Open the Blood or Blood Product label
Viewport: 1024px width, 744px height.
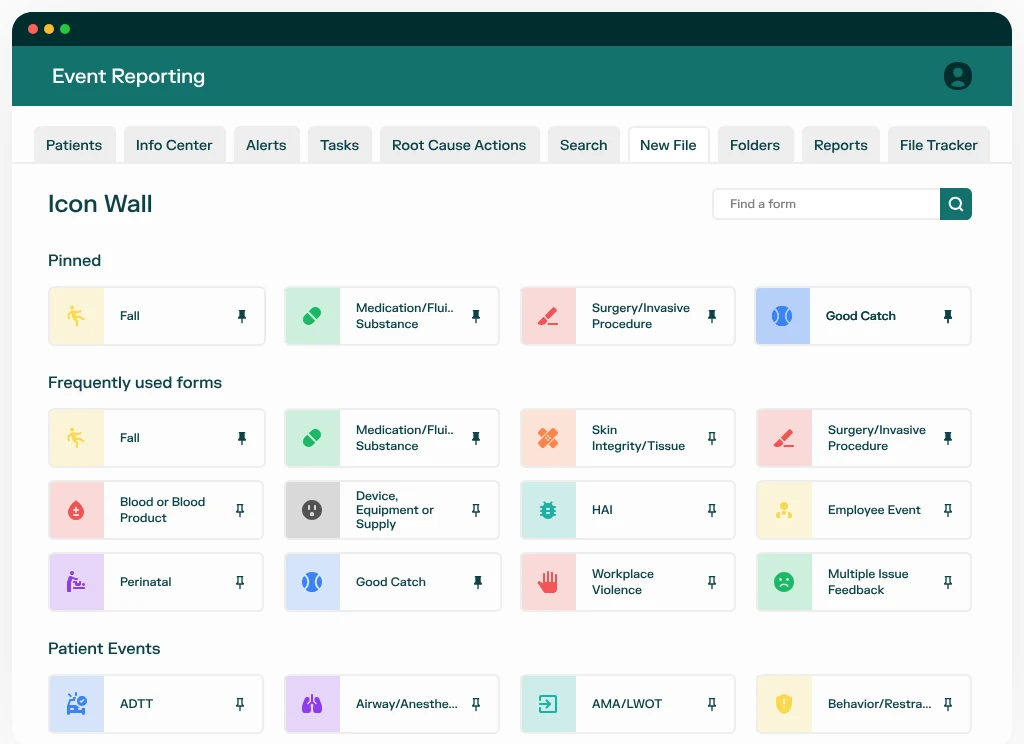coord(163,510)
